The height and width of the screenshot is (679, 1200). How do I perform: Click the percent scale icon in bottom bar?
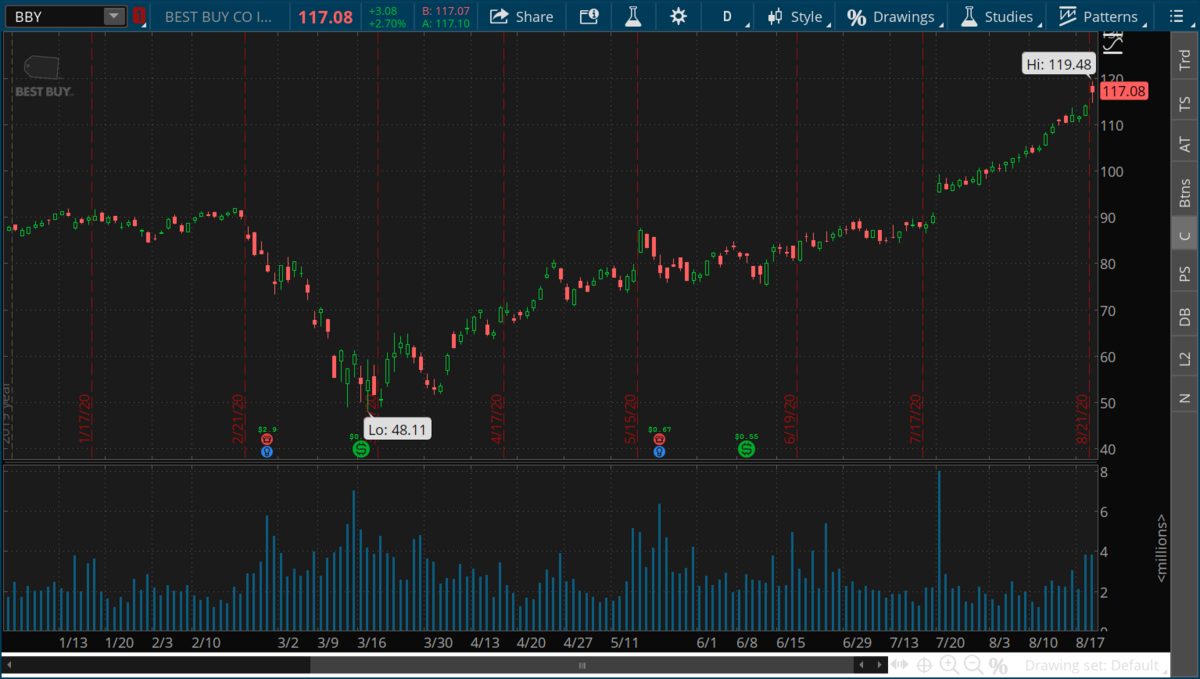(x=998, y=665)
